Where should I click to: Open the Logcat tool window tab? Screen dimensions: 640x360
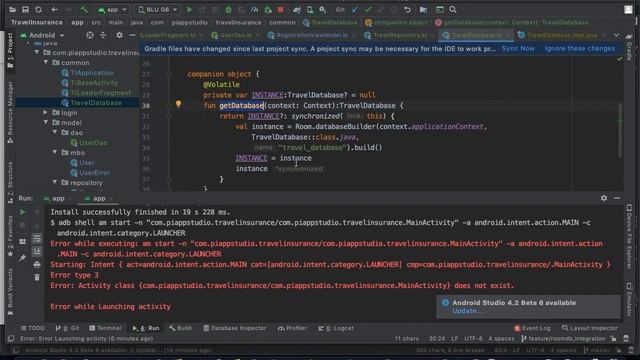tap(336, 328)
